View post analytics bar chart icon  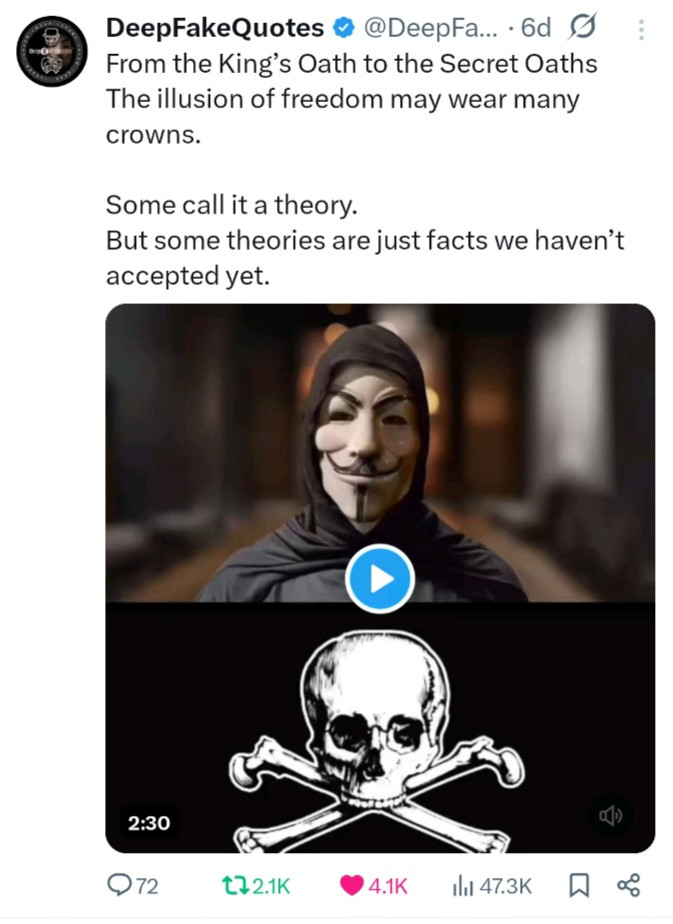click(463, 886)
